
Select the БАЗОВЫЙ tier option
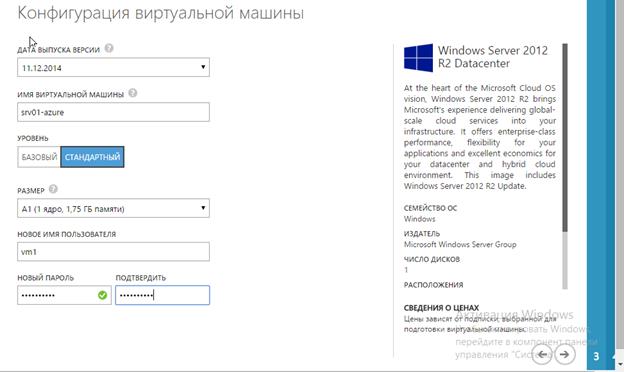coord(39,157)
